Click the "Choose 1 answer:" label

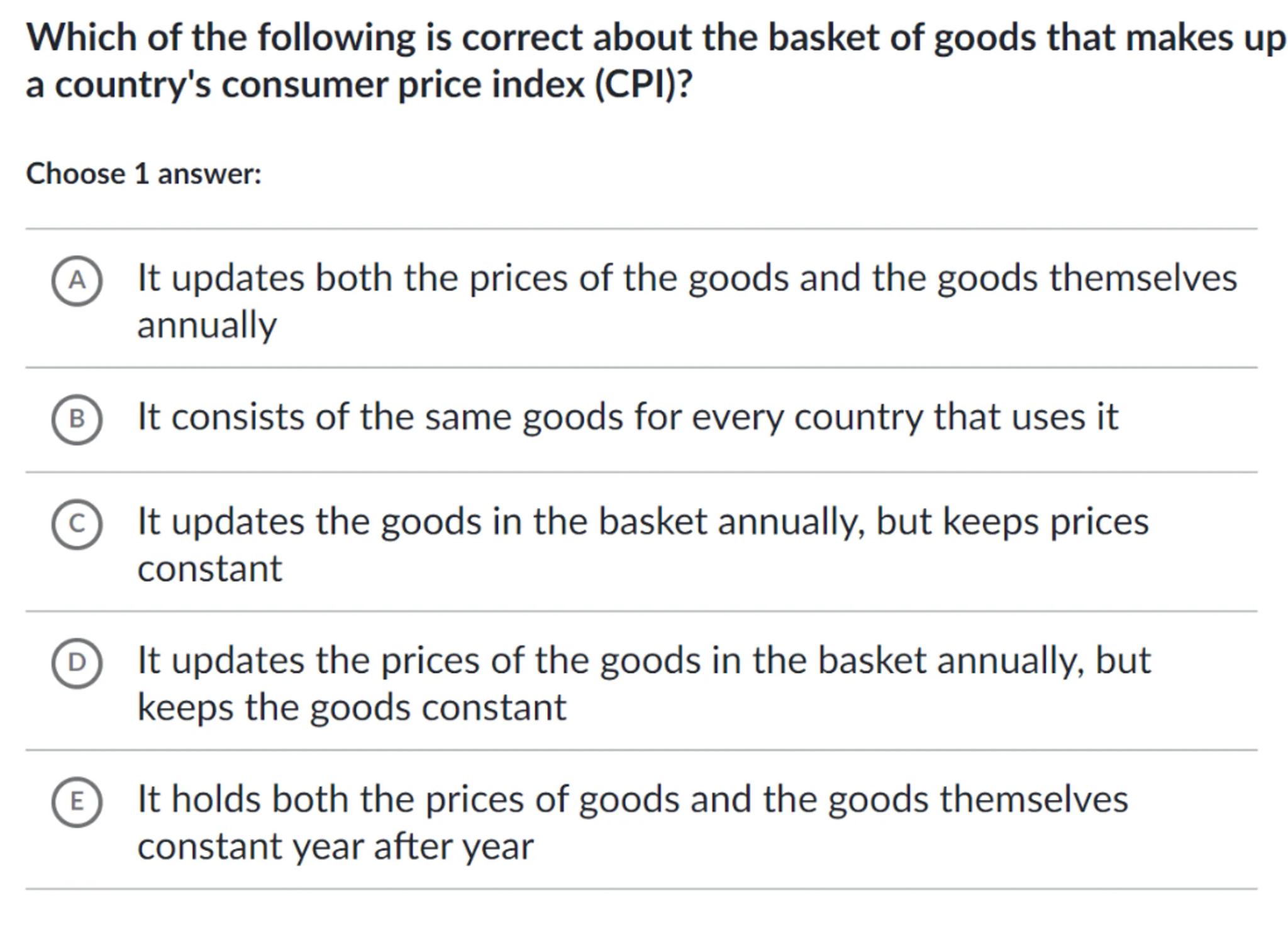coord(143,174)
